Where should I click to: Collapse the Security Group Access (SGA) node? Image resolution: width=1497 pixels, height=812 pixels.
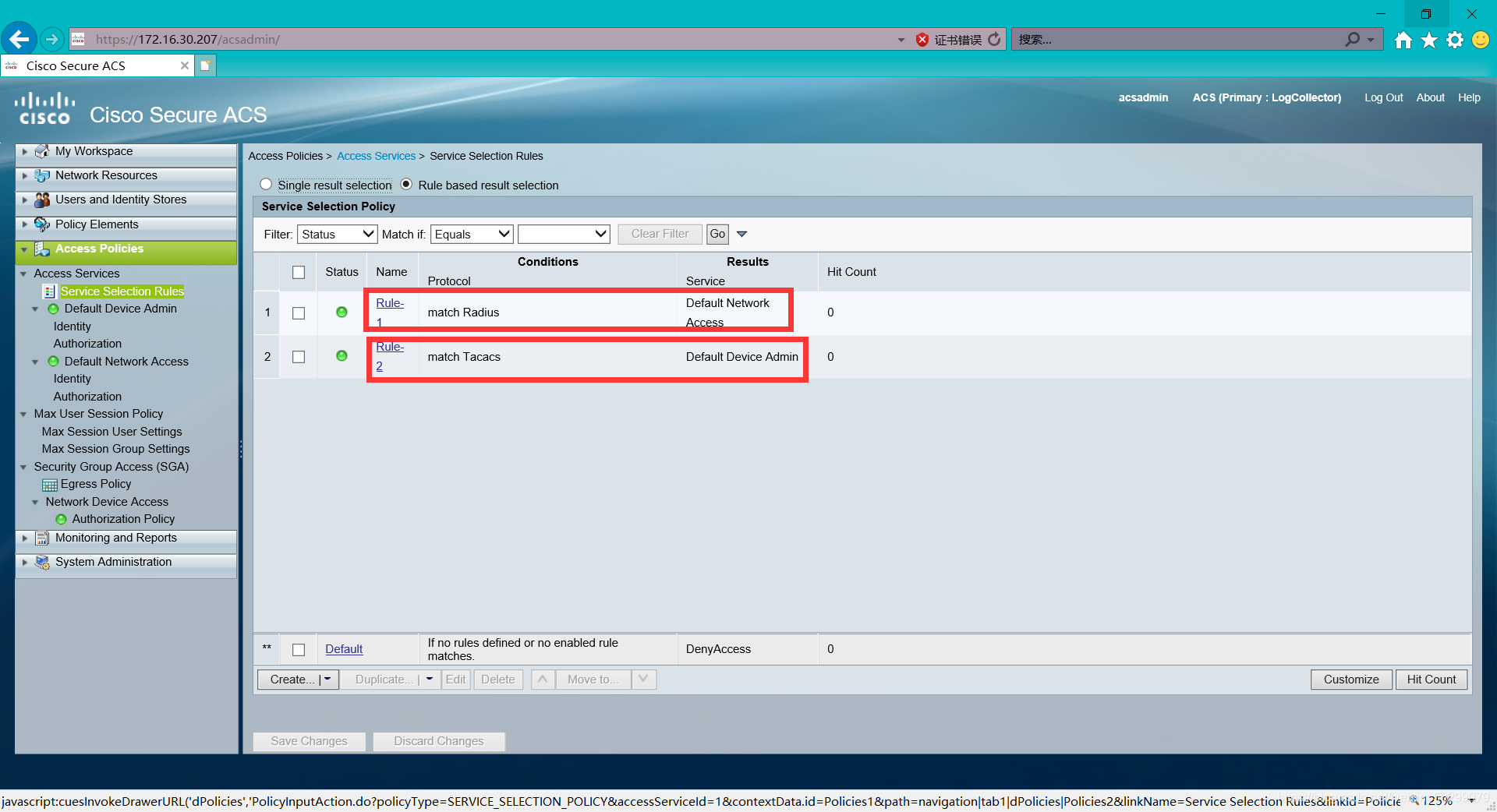(x=23, y=467)
